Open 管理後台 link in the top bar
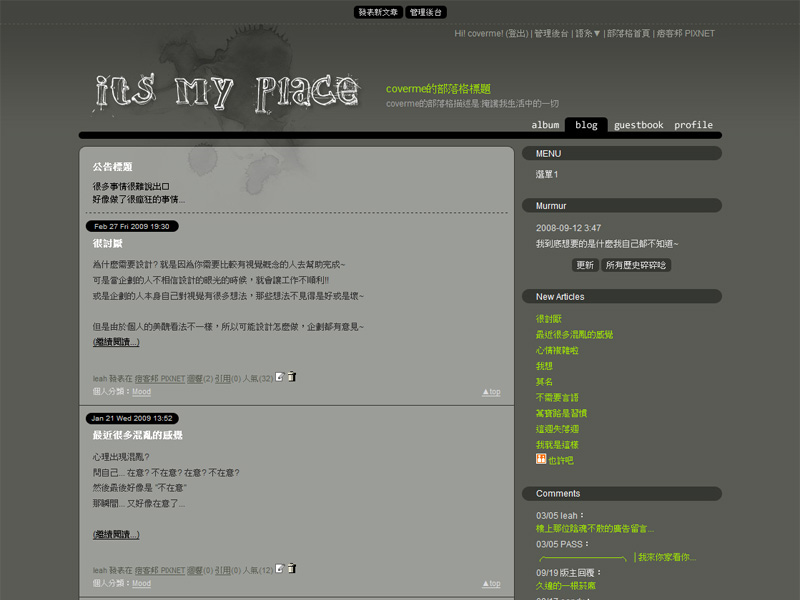The height and width of the screenshot is (600, 800). pos(551,34)
